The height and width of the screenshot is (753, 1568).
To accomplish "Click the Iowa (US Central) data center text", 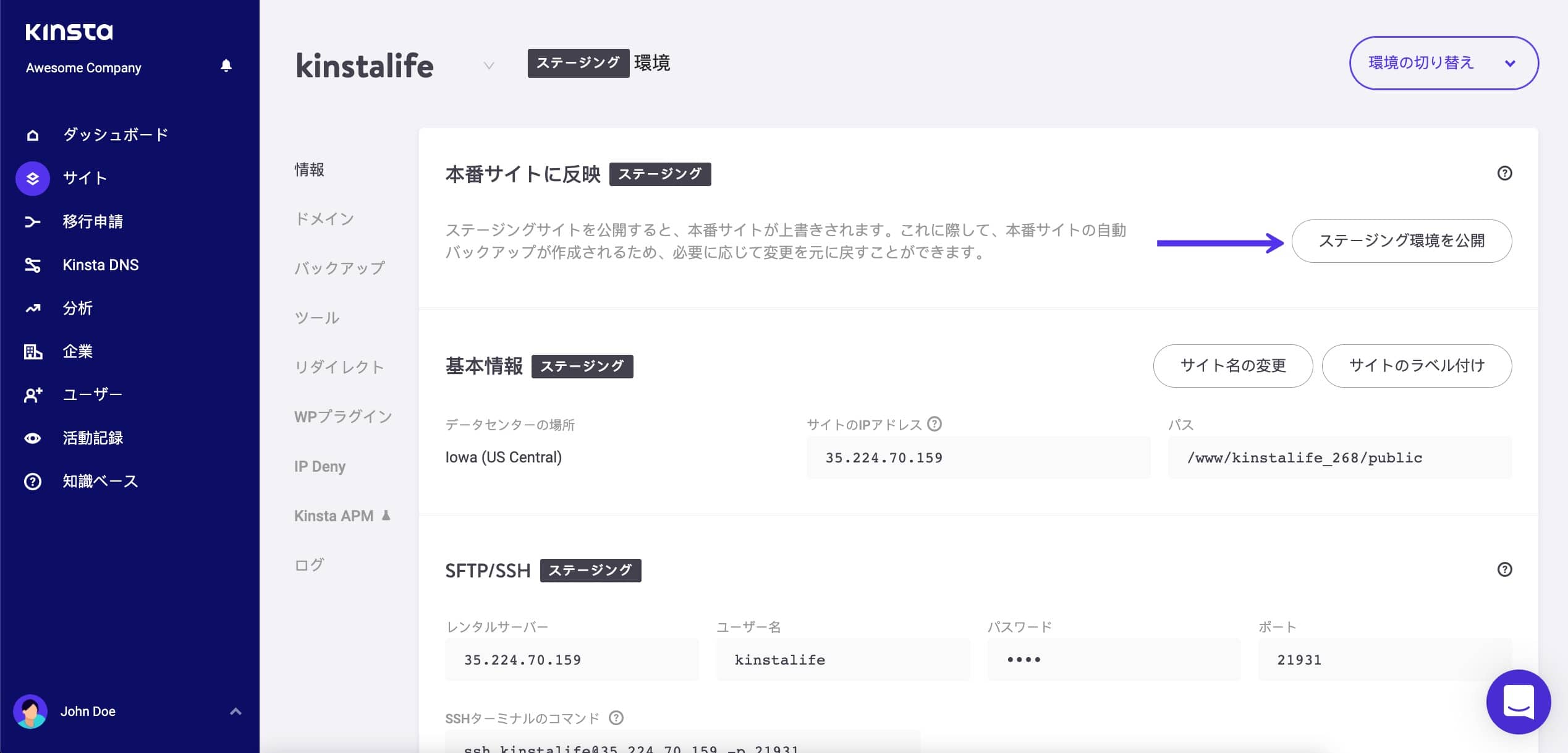I will point(504,457).
